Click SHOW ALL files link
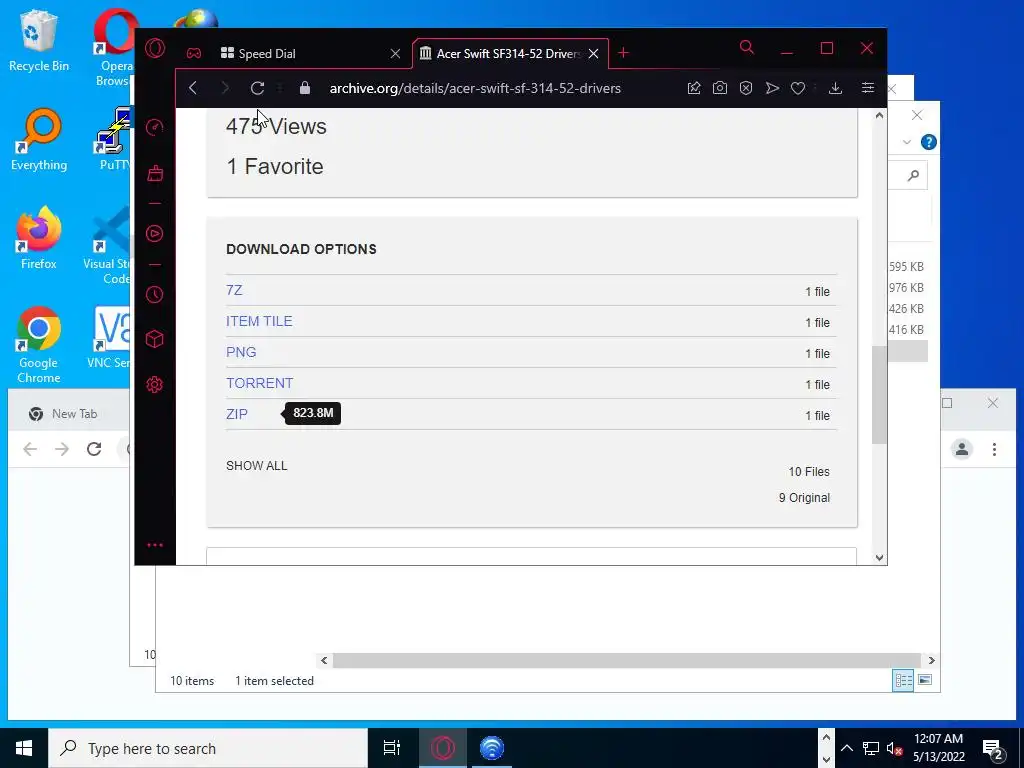1024x768 pixels. pyautogui.click(x=257, y=466)
